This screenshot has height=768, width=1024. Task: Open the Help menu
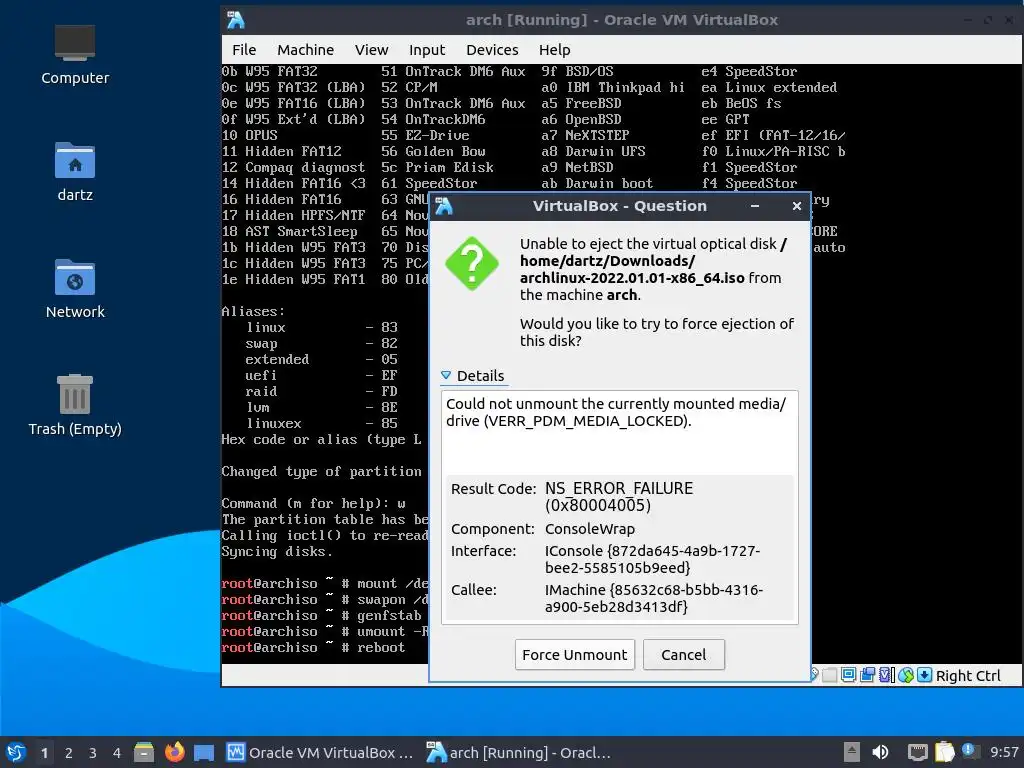[x=554, y=50]
